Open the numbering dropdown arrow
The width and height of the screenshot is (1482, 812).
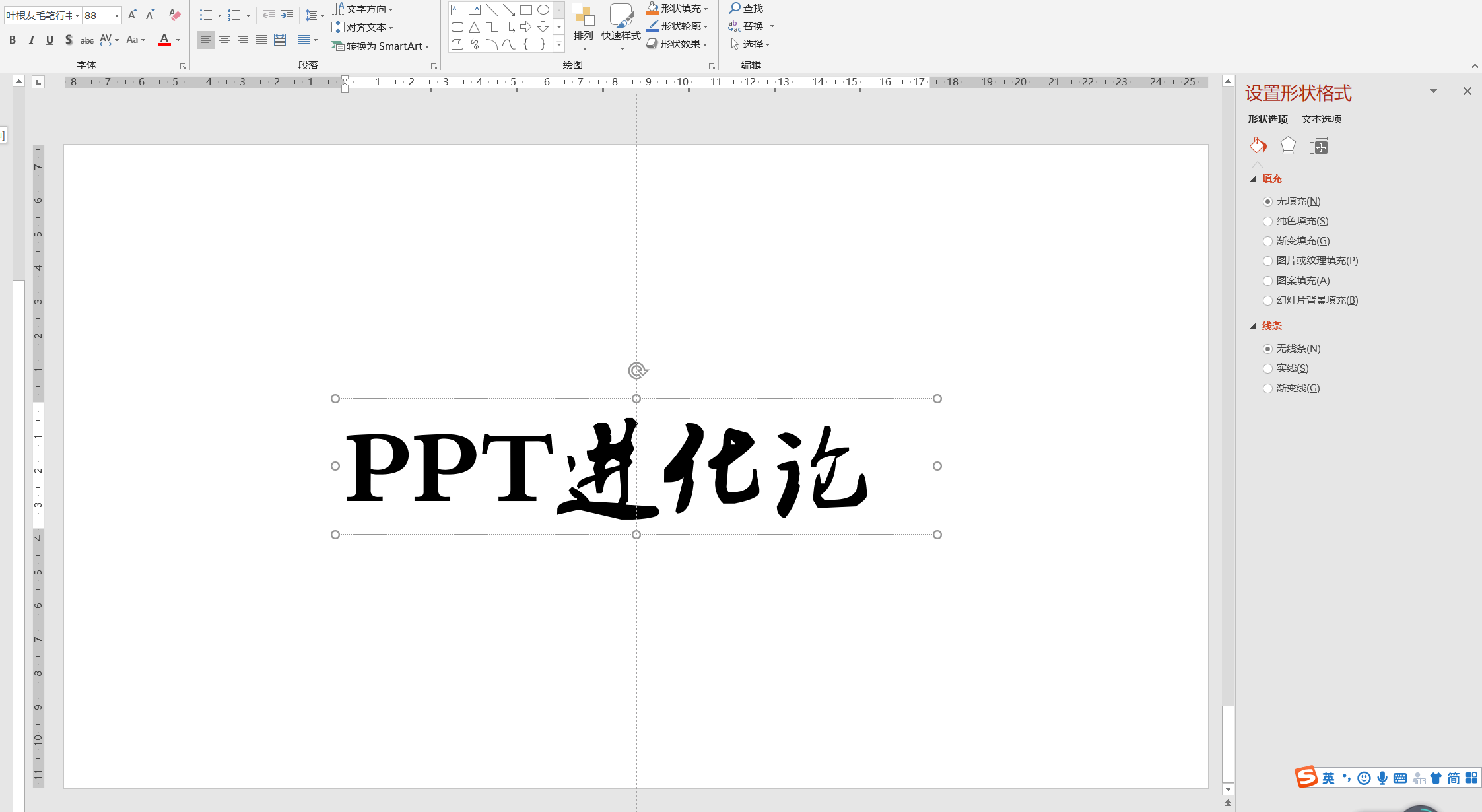point(248,15)
